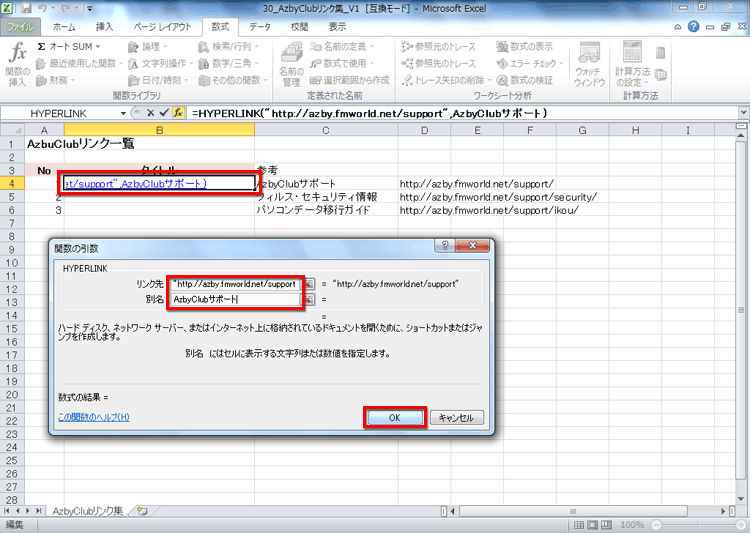Confirm formula entry with the checkmark icon
Viewport: 750px width, 533px height.
tap(164, 113)
